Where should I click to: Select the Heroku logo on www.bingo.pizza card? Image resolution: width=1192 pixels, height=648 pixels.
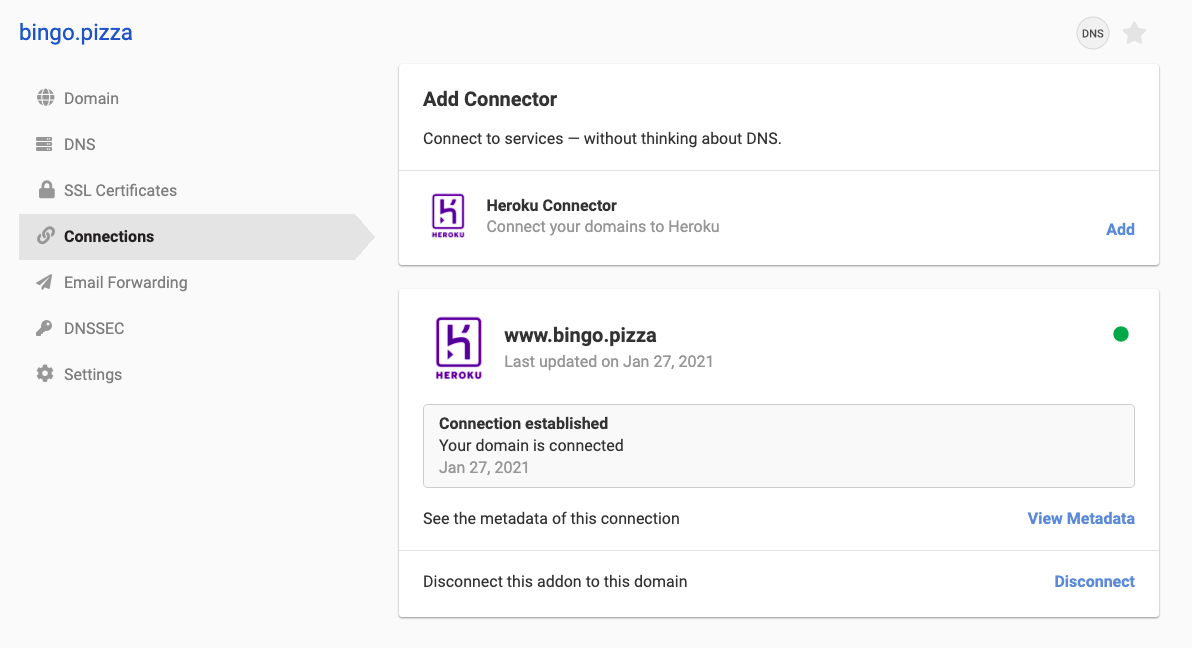(x=457, y=347)
